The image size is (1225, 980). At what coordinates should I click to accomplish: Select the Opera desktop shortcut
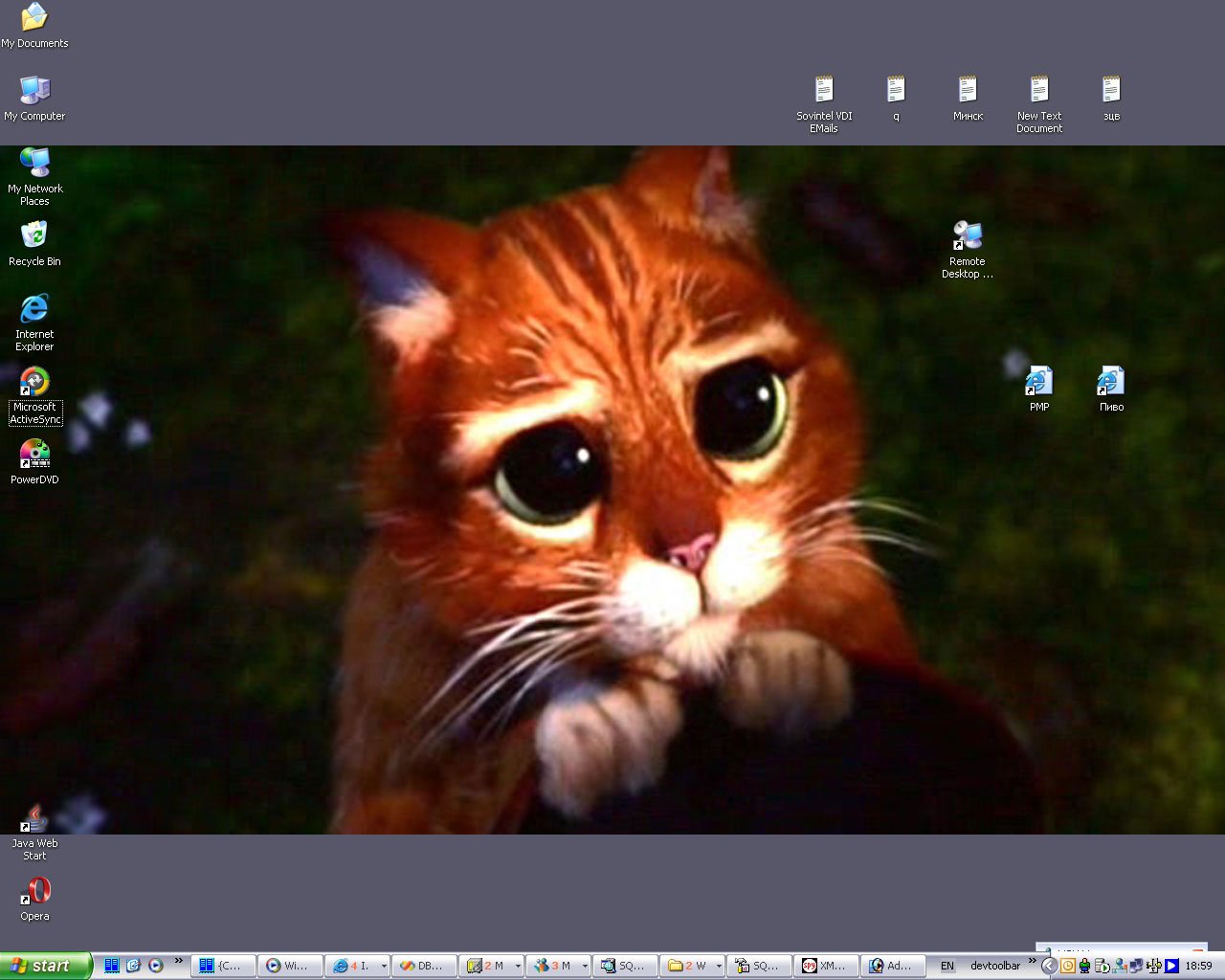(34, 899)
